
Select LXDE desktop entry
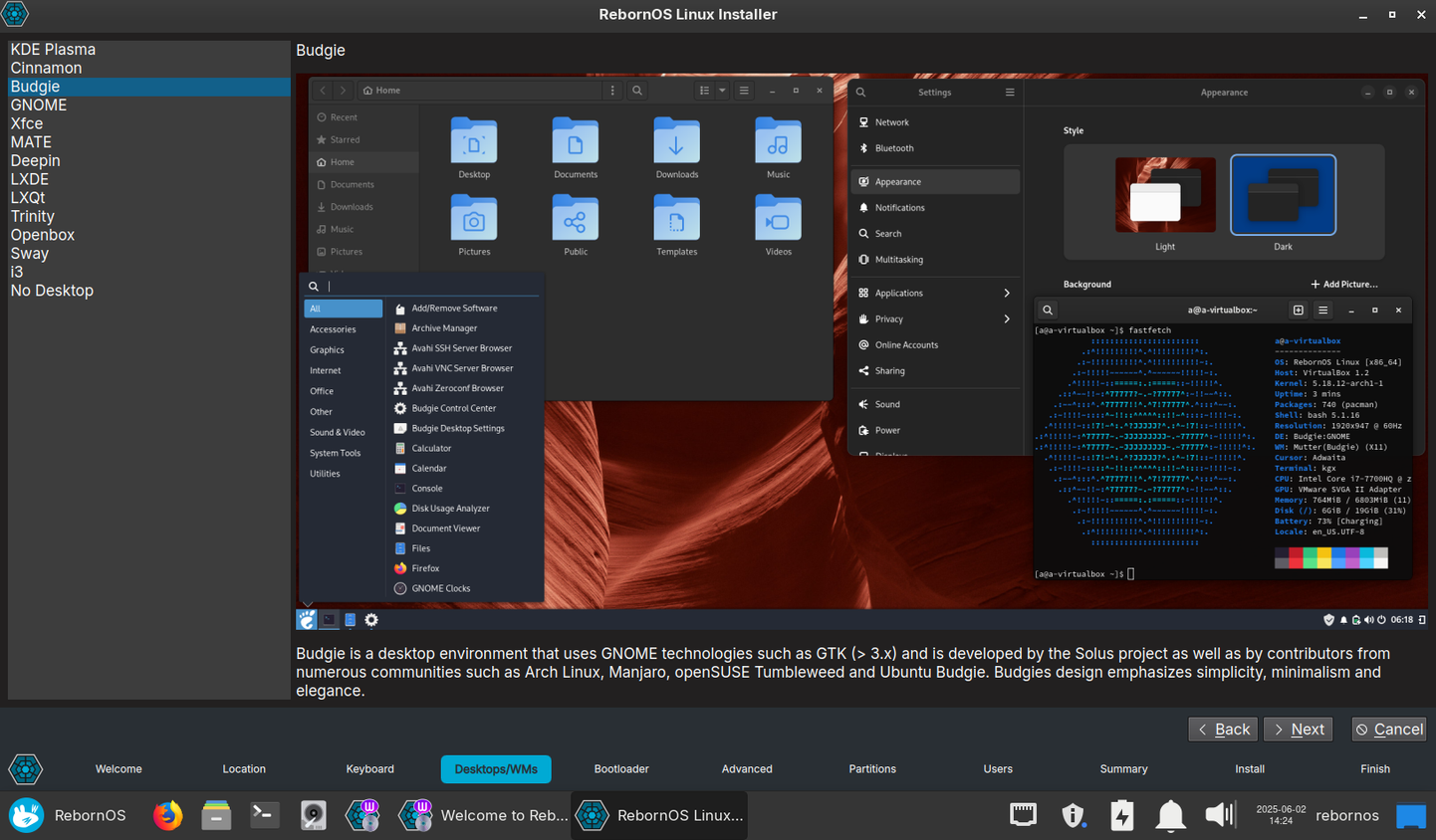pyautogui.click(x=149, y=179)
